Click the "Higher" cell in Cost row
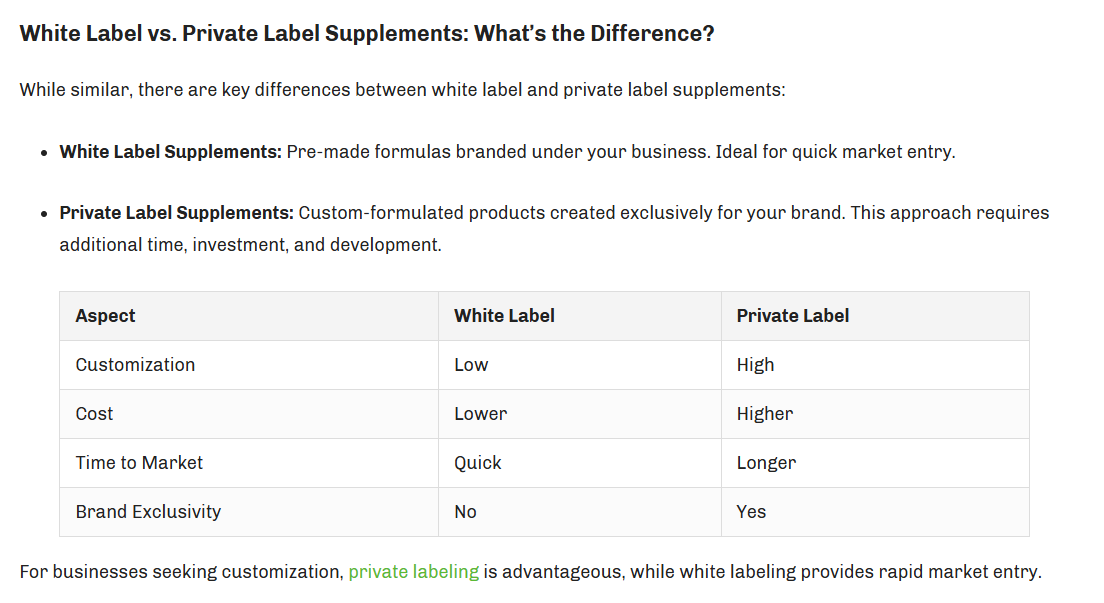1104x603 pixels. [765, 414]
